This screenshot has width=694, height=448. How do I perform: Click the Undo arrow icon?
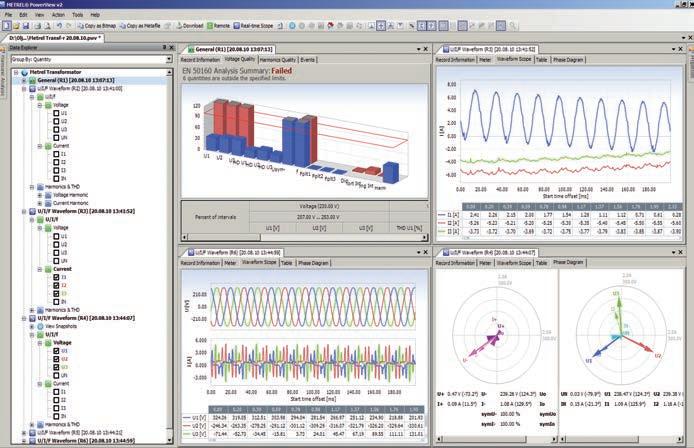(x=59, y=26)
